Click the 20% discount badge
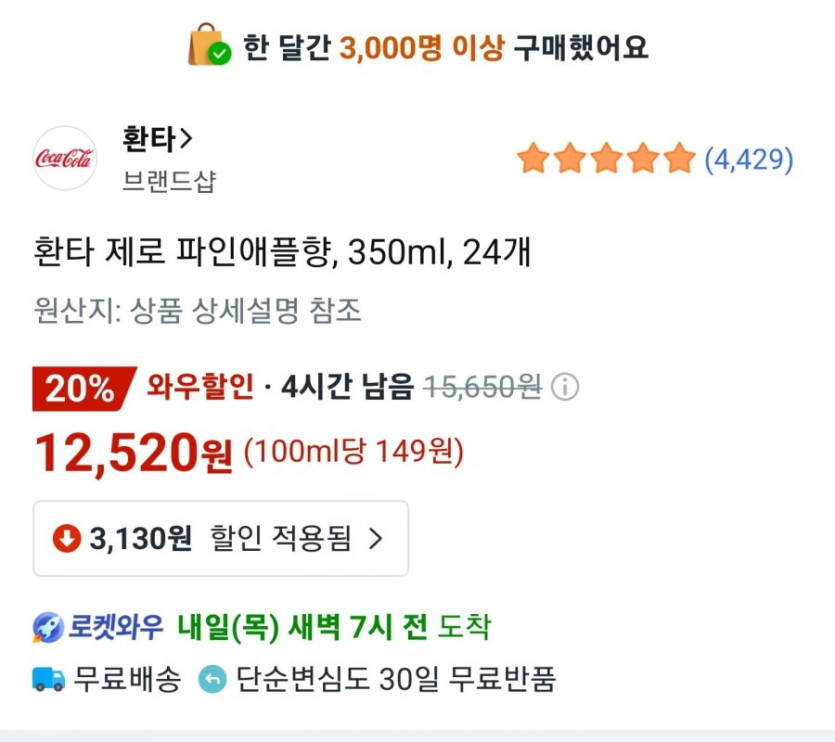The image size is (835, 742). click(82, 388)
